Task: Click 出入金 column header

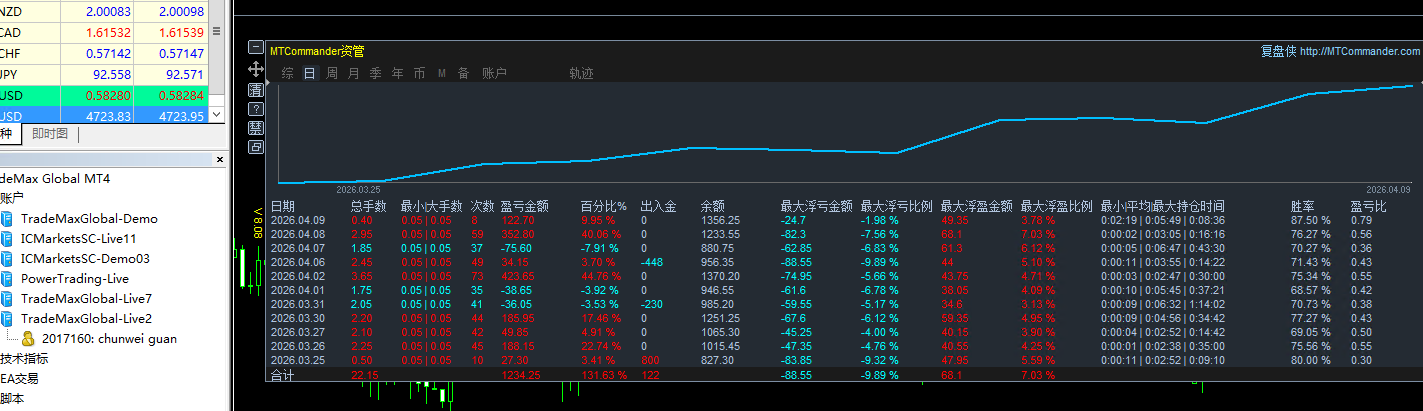Action: tap(658, 206)
